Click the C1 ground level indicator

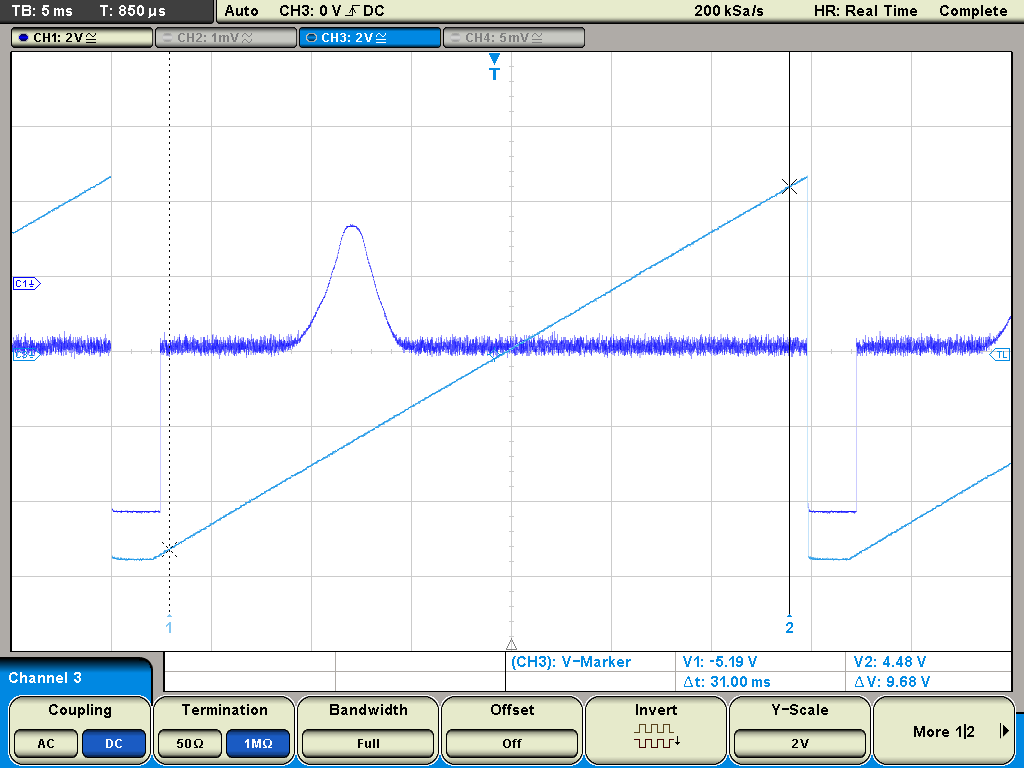click(x=25, y=284)
